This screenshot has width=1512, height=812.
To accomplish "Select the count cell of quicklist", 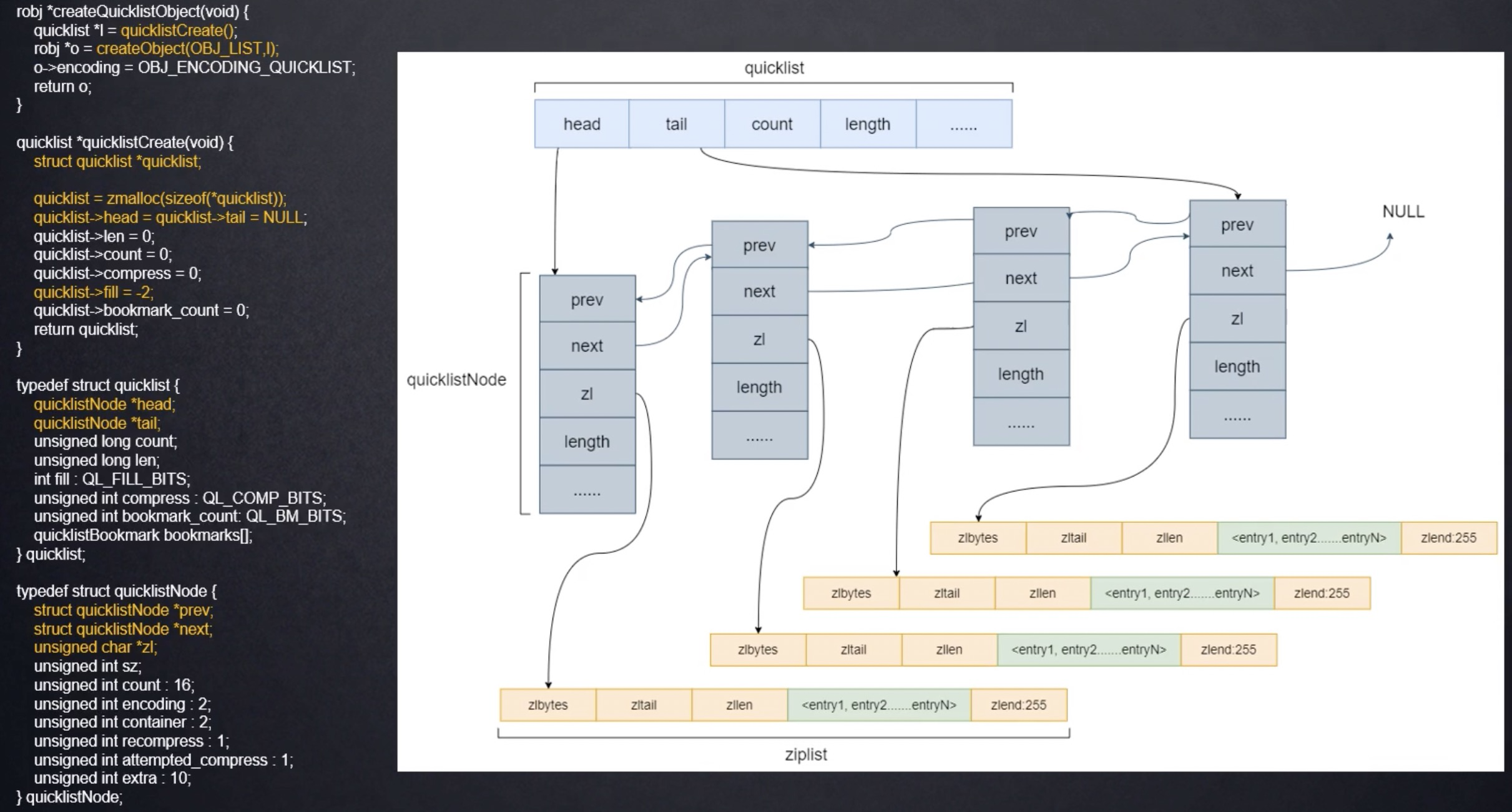I will [x=772, y=124].
